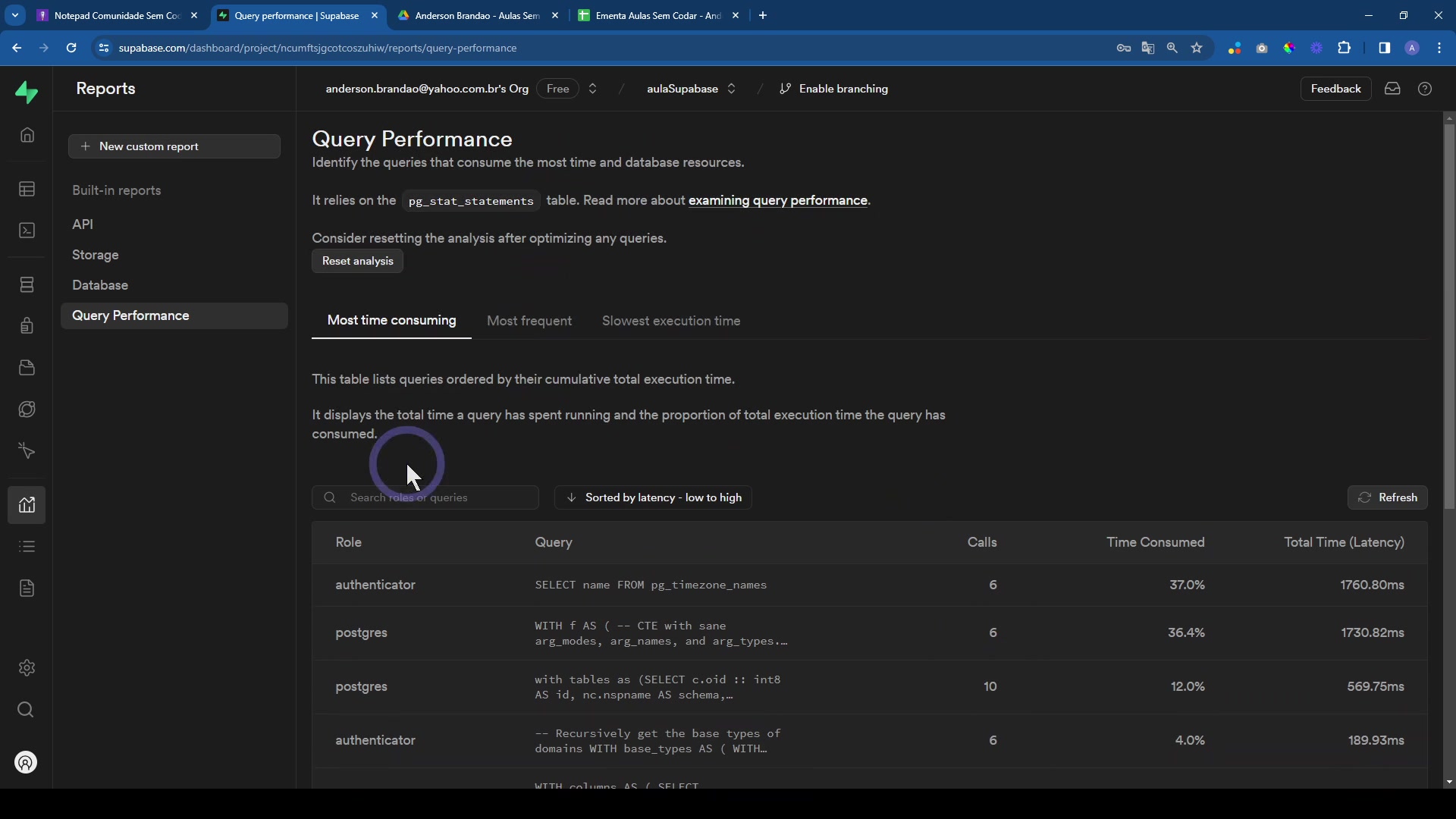Click the Supabase logo icon
Viewport: 1456px width, 819px height.
[27, 93]
